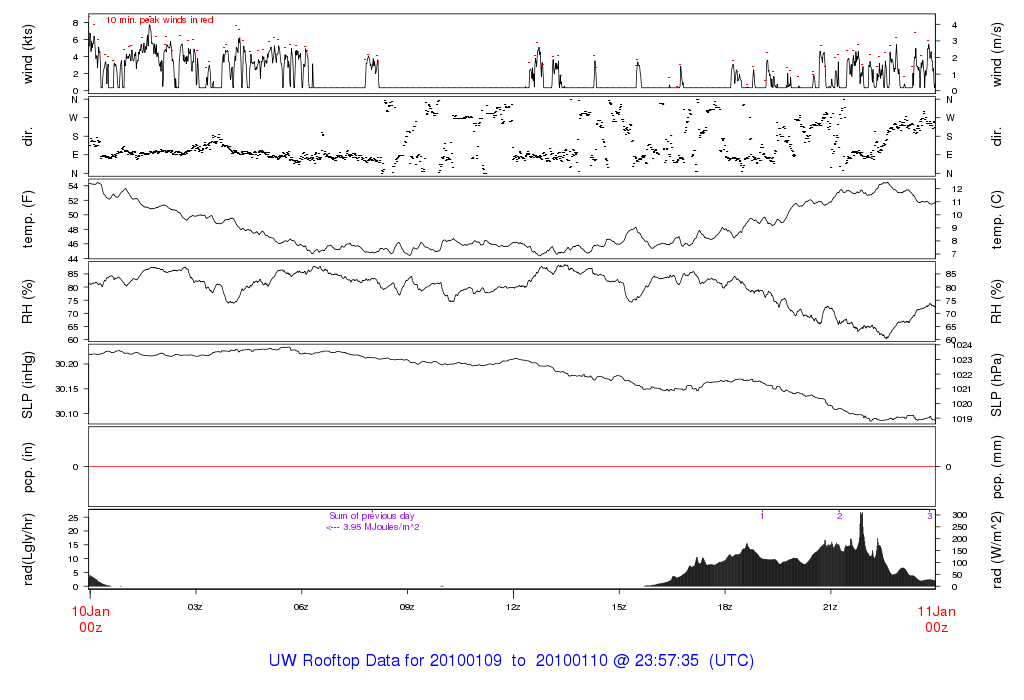1024x700 pixels.
Task: Select the 21z tick on the time axis
Action: 830,607
